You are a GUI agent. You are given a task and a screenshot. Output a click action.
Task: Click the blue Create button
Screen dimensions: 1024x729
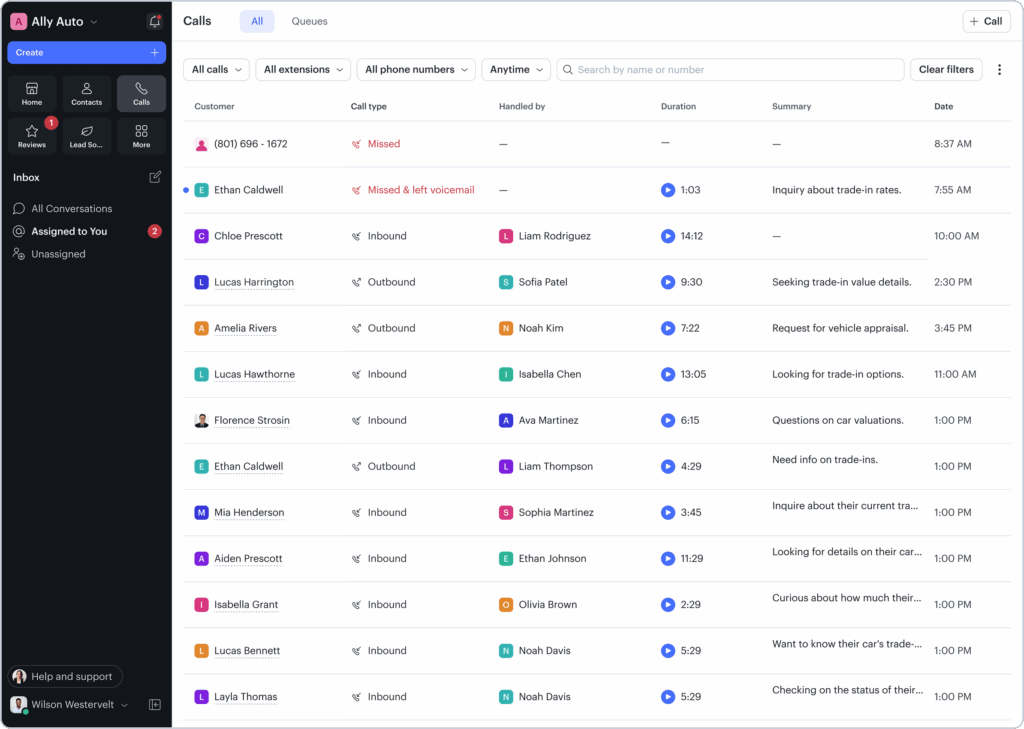(86, 52)
